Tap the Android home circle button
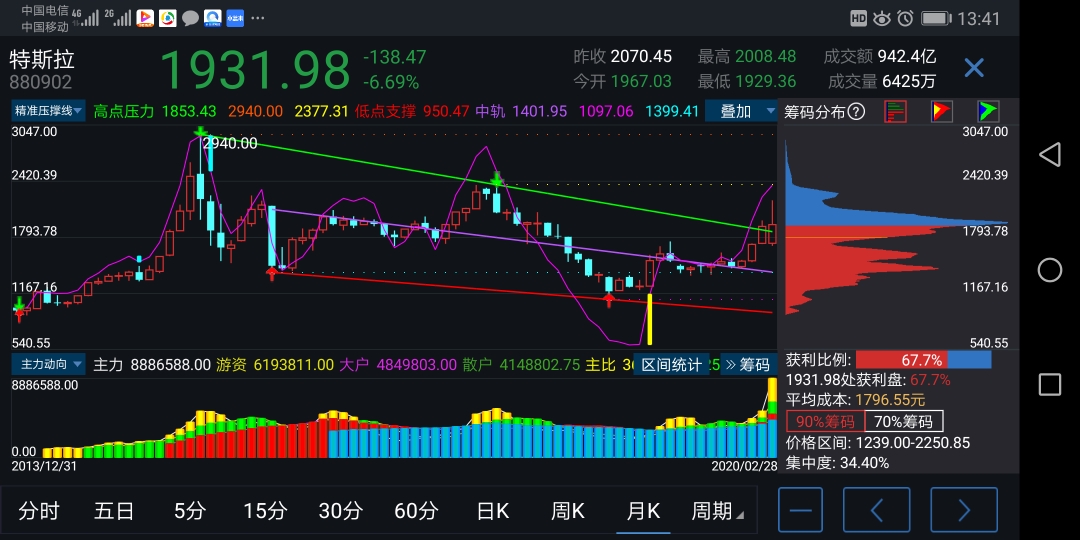 (x=1050, y=270)
